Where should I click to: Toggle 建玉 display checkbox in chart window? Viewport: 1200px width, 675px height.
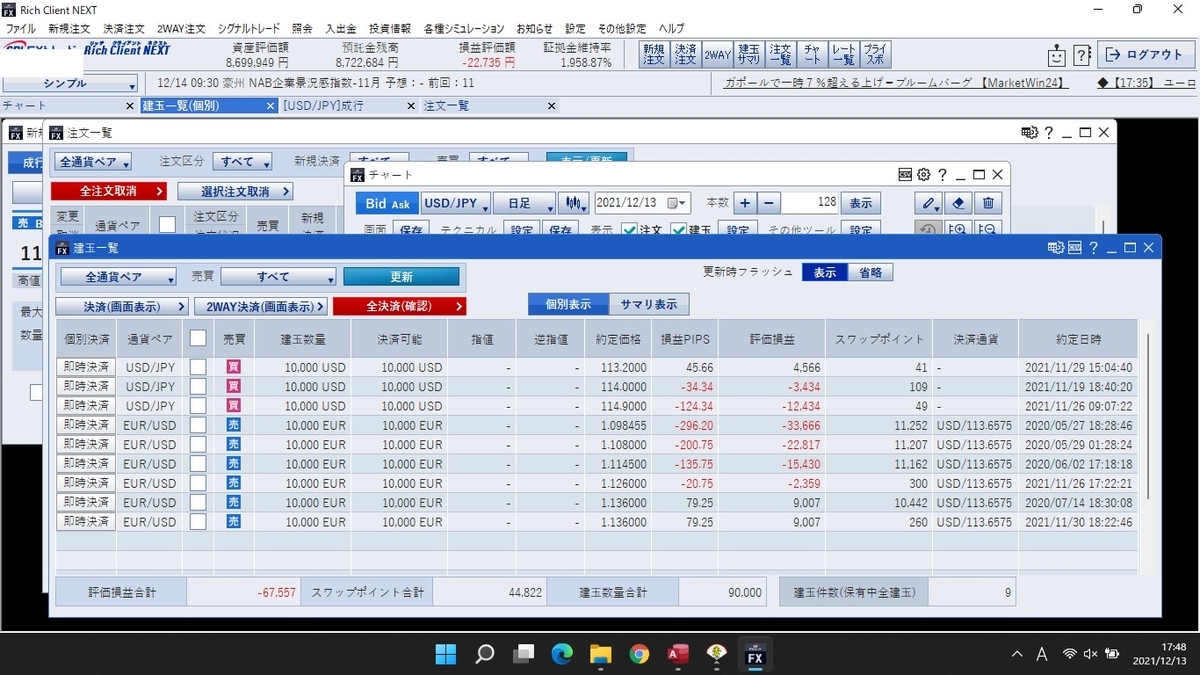tap(679, 230)
